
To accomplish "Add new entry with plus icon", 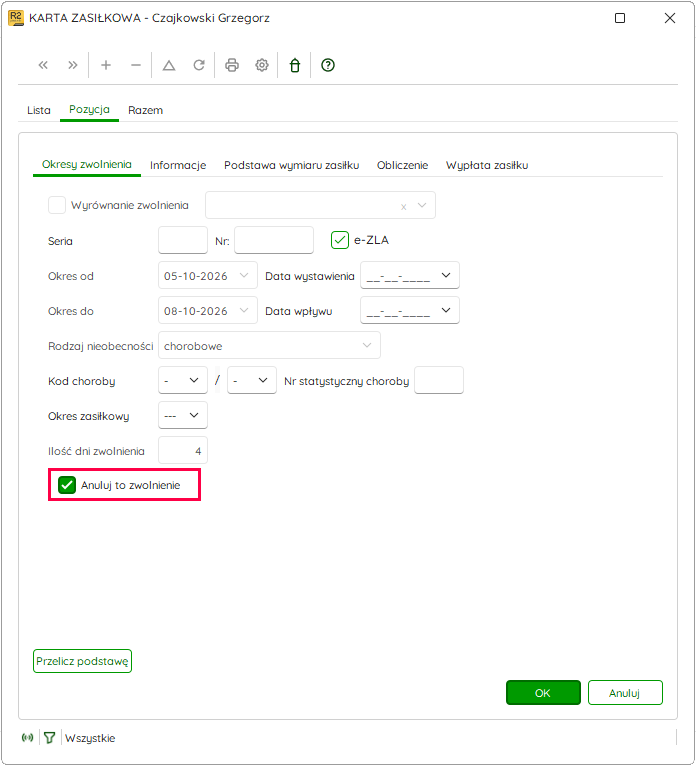I will tap(106, 65).
